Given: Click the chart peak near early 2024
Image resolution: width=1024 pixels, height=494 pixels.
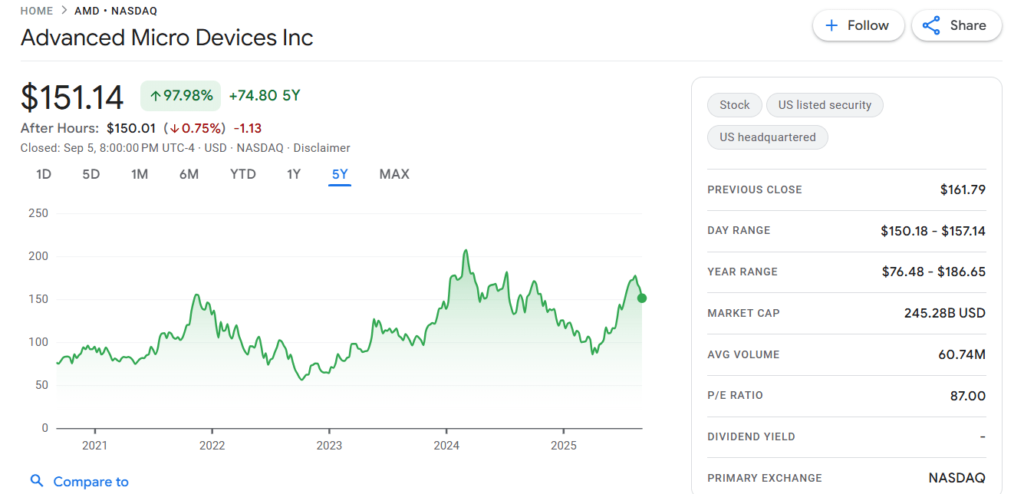Looking at the screenshot, I should pyautogui.click(x=466, y=251).
